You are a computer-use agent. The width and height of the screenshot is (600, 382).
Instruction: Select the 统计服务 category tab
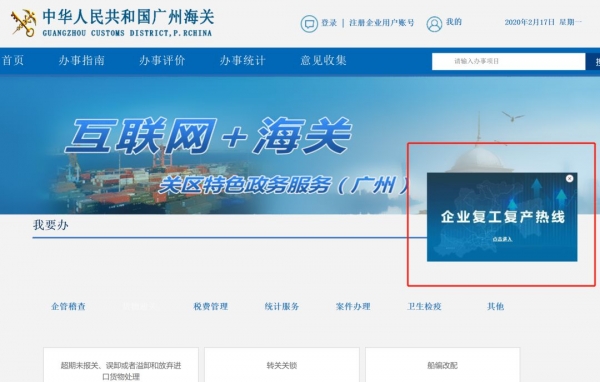click(282, 306)
